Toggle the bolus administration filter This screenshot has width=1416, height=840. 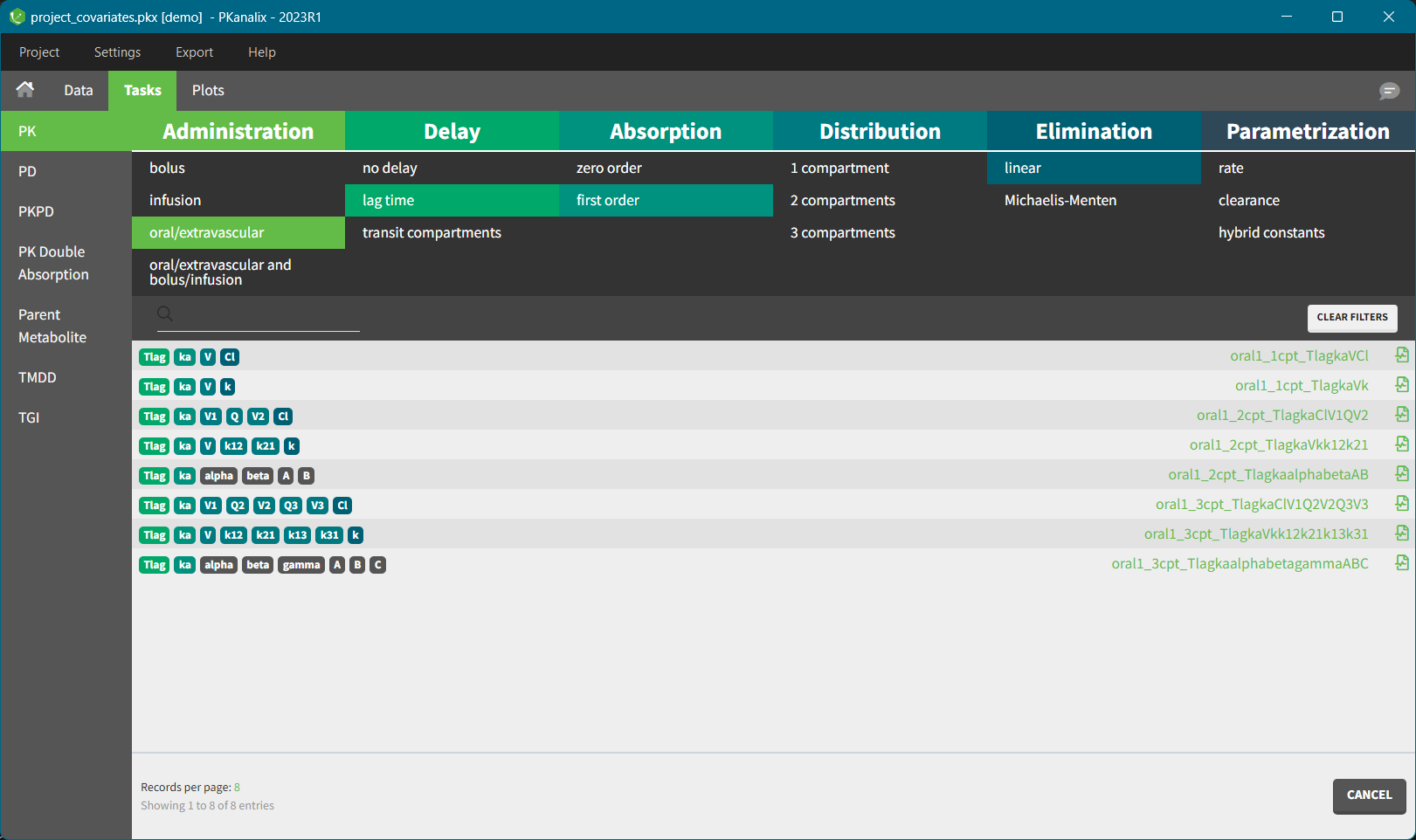click(x=167, y=168)
